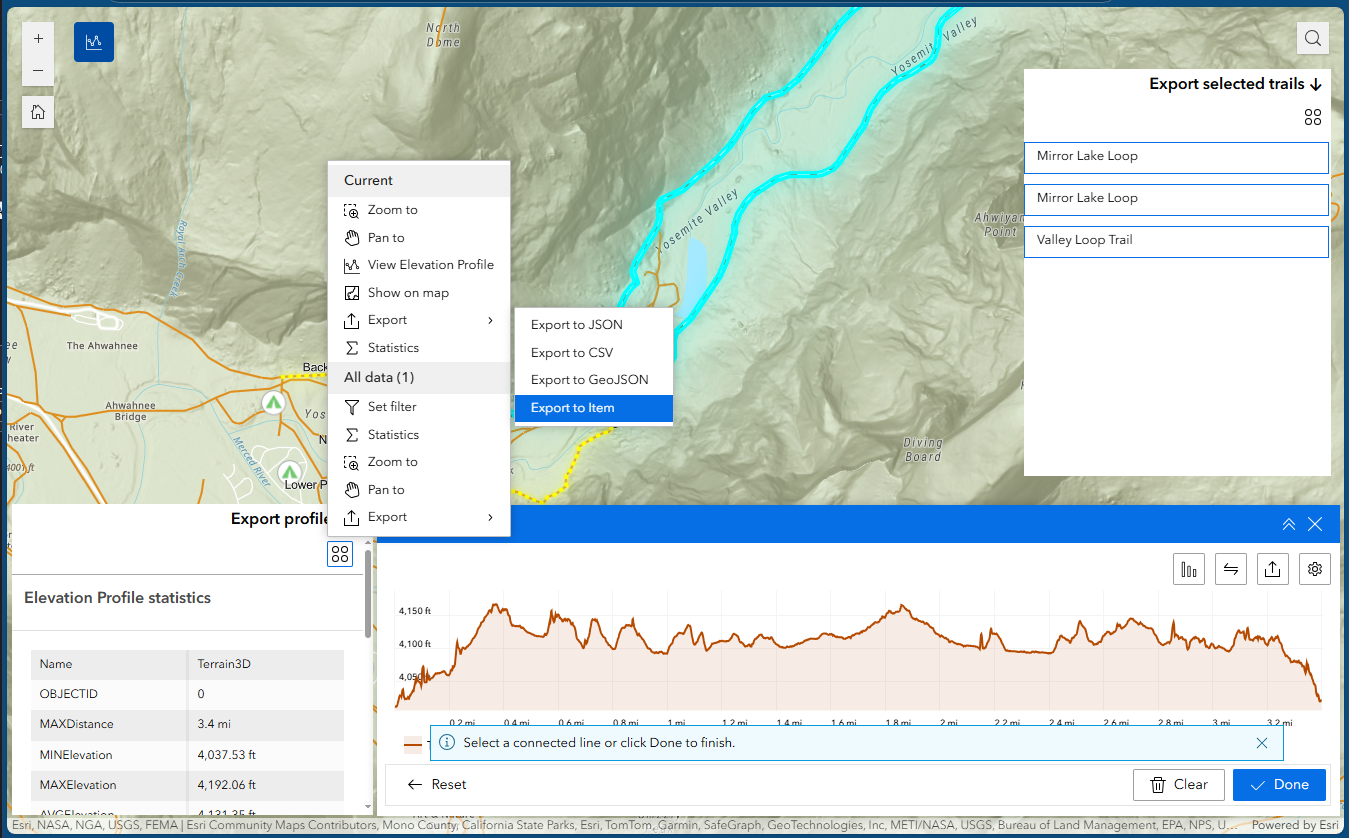
Task: Reset the elevation profile selection
Action: [436, 784]
